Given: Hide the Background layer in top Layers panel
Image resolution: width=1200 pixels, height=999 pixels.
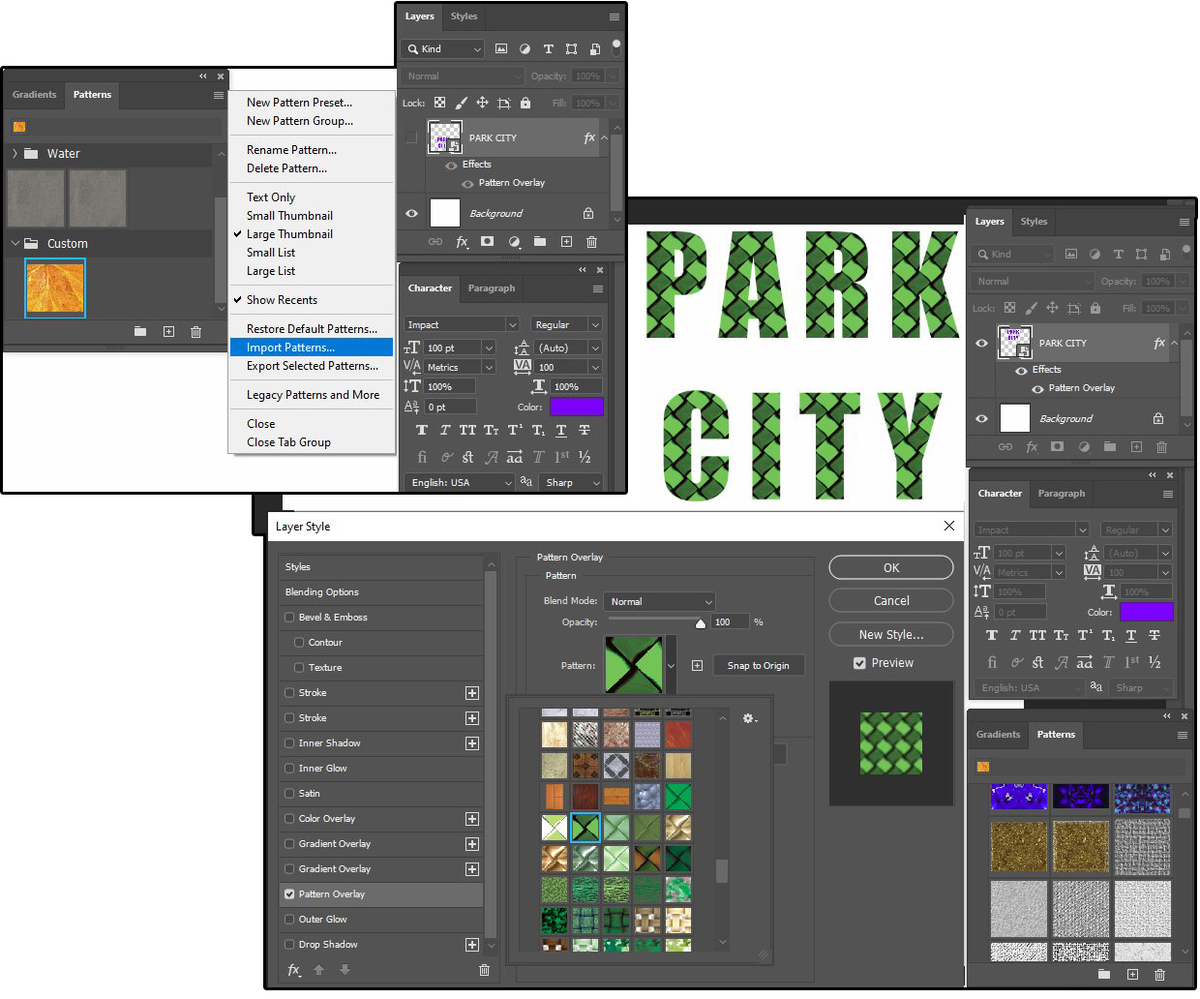Looking at the screenshot, I should point(411,213).
